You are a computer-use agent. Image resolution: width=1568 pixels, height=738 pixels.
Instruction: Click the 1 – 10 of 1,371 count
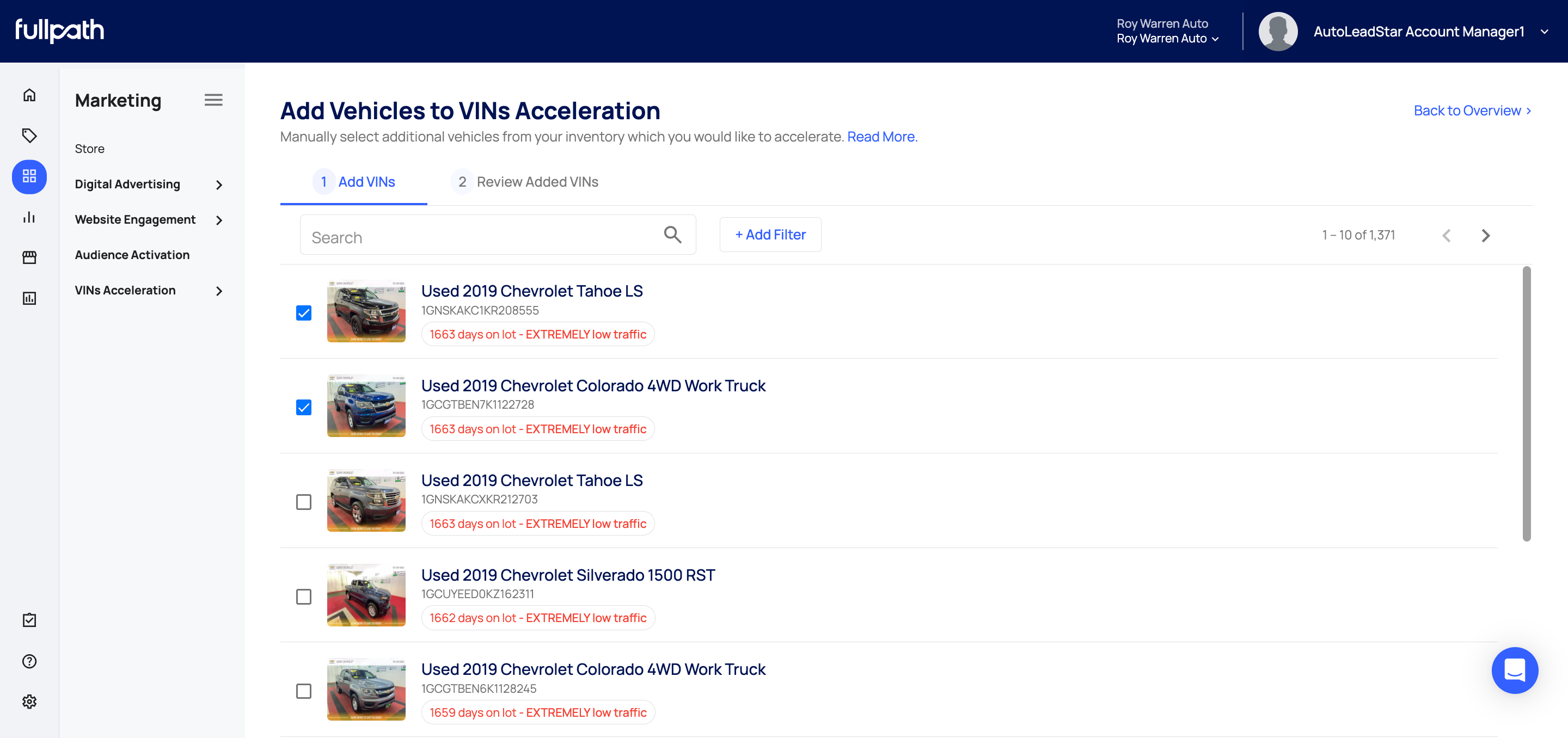(x=1358, y=235)
